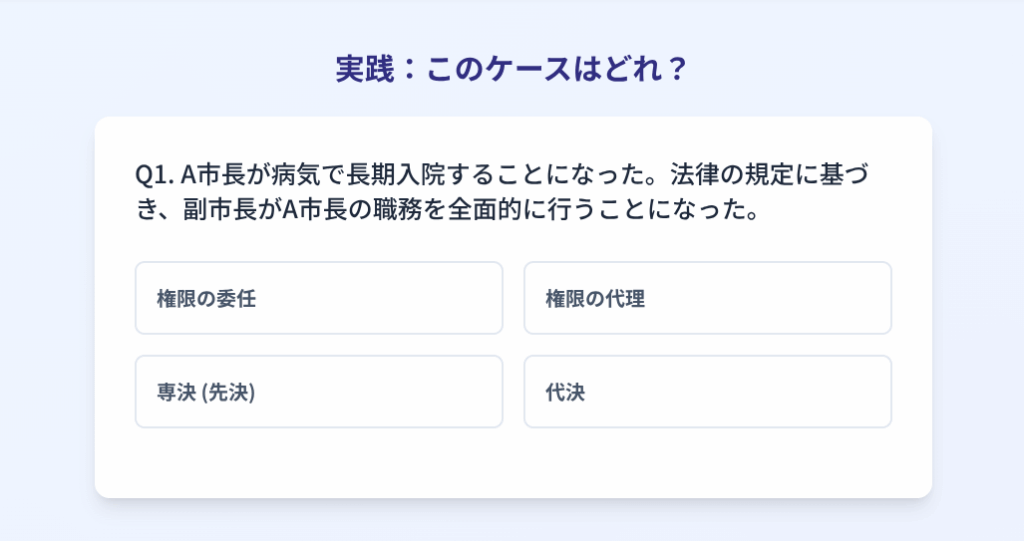Click the heading 実践：このケースはどれ？

click(x=512, y=70)
